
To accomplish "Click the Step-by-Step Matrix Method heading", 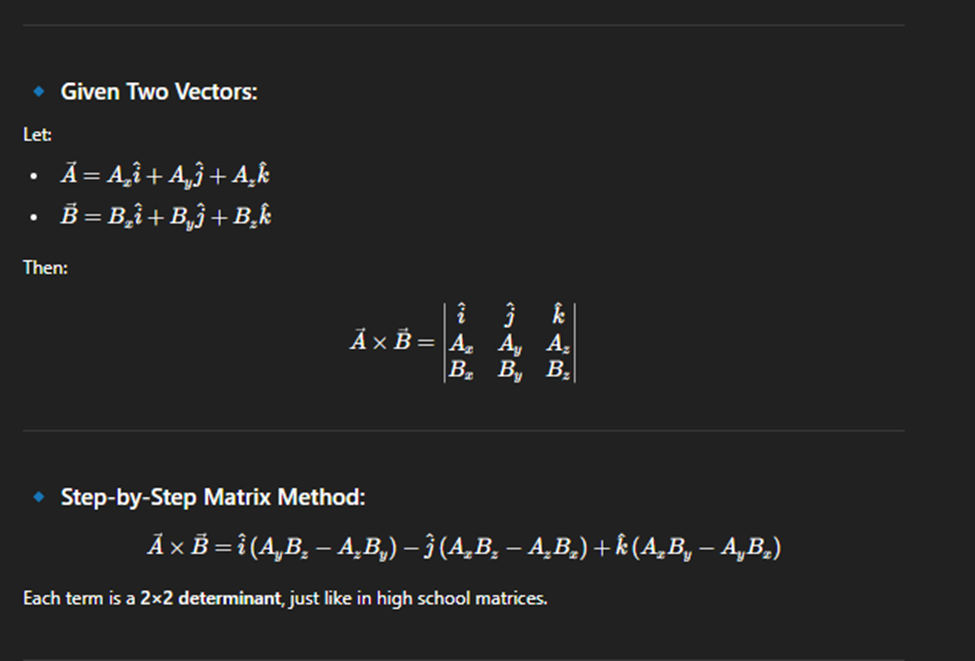I will coord(213,497).
